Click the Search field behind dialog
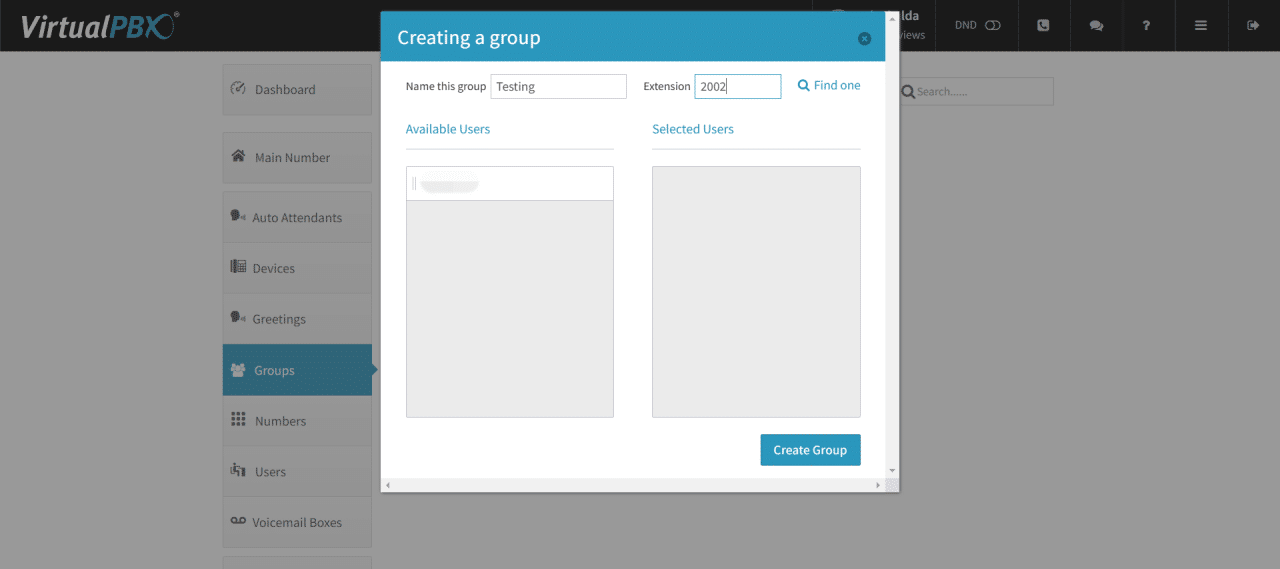Screen dimensions: 1280x569 coord(976,91)
